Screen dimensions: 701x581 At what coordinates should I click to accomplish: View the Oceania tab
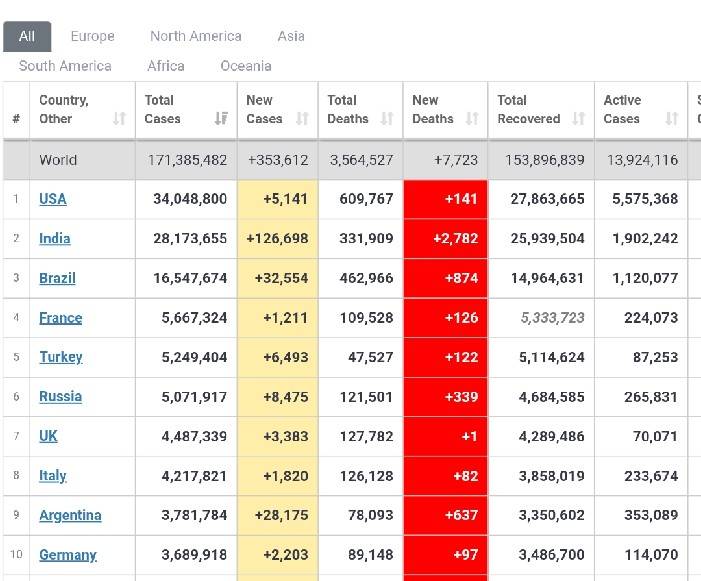[x=246, y=66]
